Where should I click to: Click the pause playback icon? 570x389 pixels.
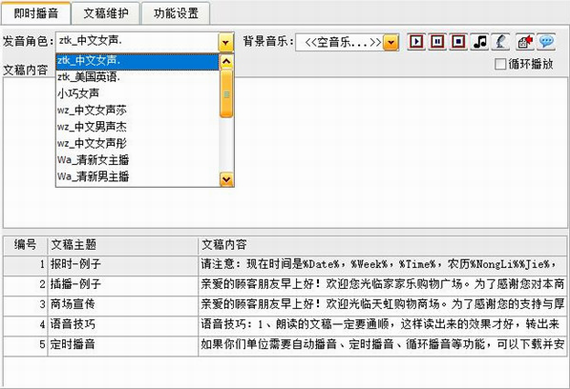click(x=437, y=41)
